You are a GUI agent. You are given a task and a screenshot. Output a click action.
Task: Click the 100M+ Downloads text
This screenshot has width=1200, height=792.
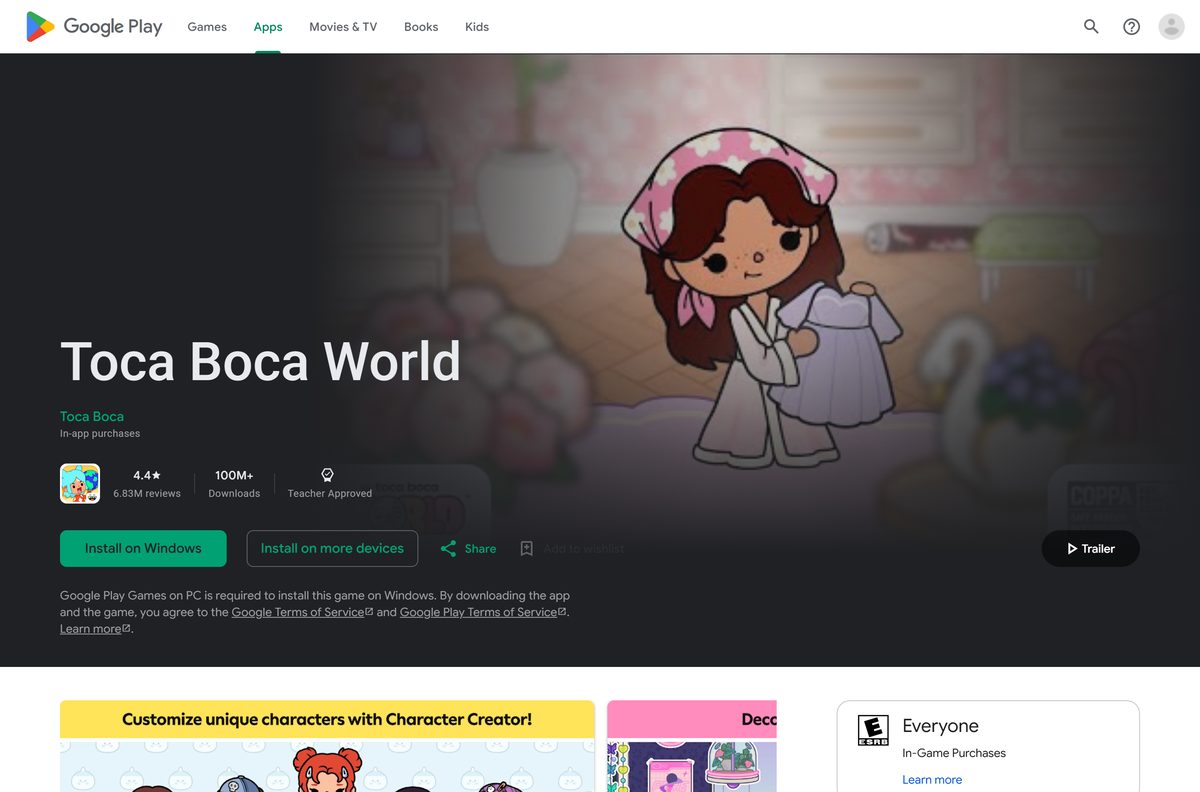(234, 484)
